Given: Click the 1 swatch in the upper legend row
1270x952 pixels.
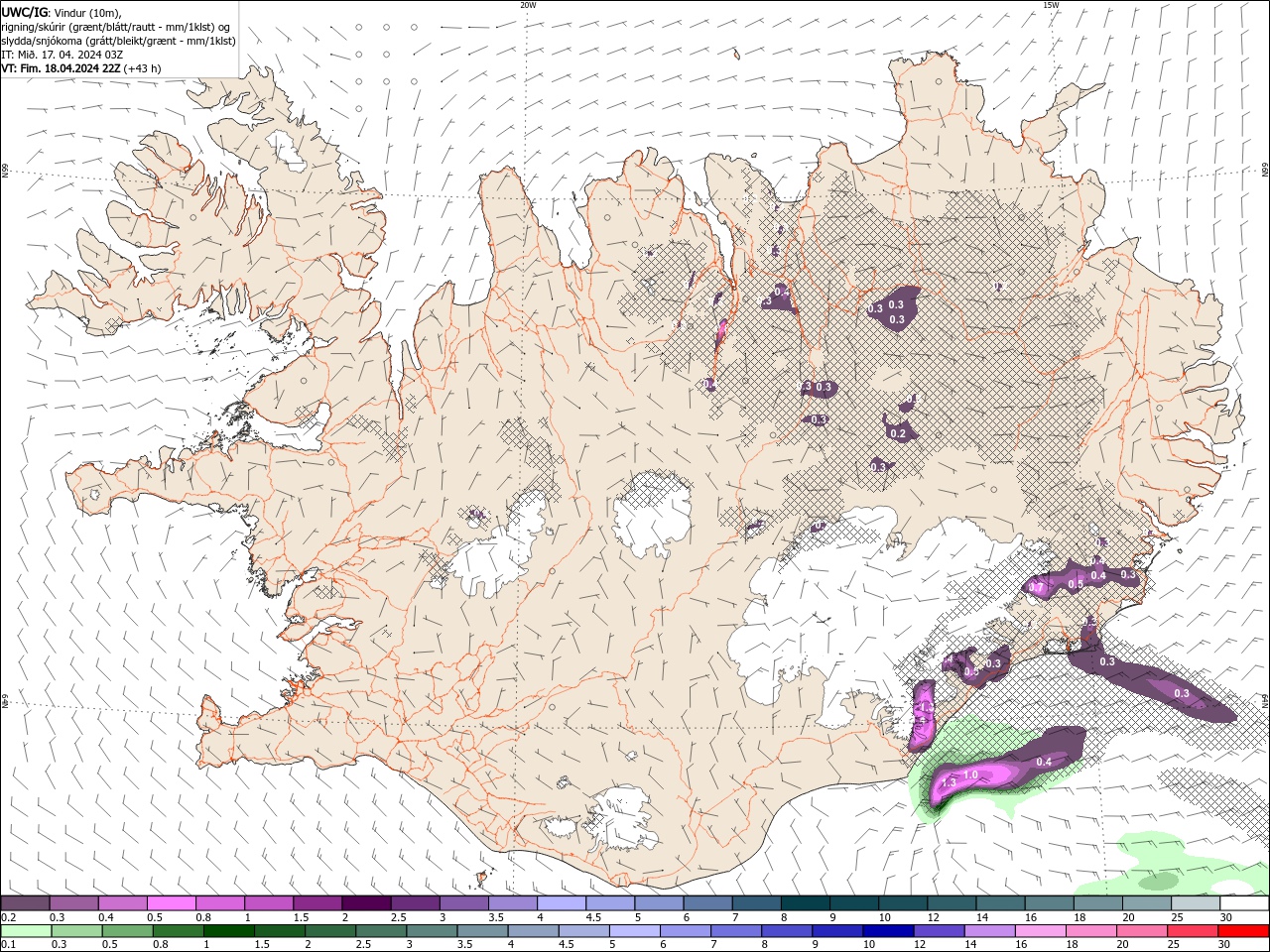Looking at the screenshot, I should point(269,903).
